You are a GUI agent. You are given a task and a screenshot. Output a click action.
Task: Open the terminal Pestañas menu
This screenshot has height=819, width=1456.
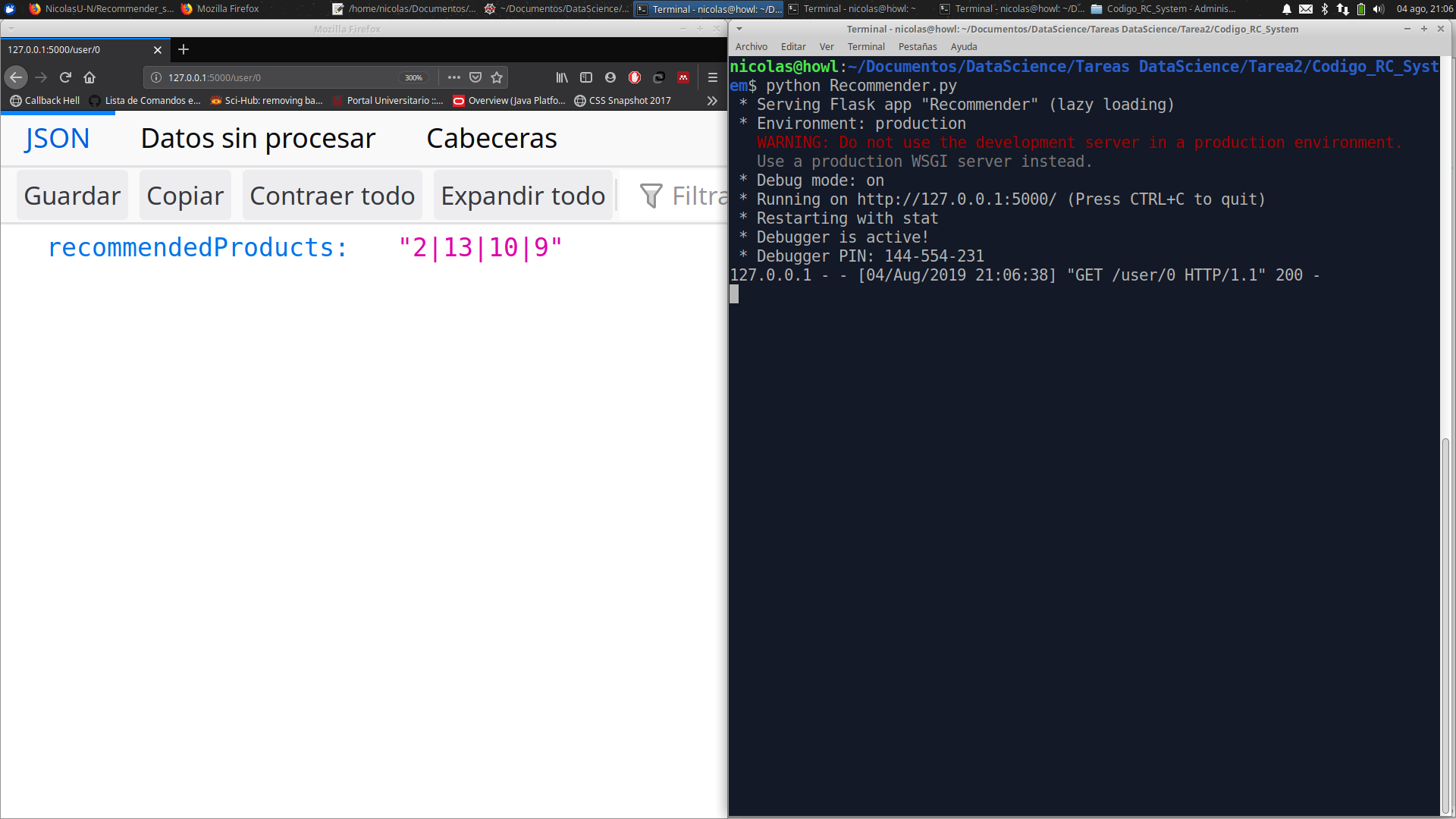point(918,47)
